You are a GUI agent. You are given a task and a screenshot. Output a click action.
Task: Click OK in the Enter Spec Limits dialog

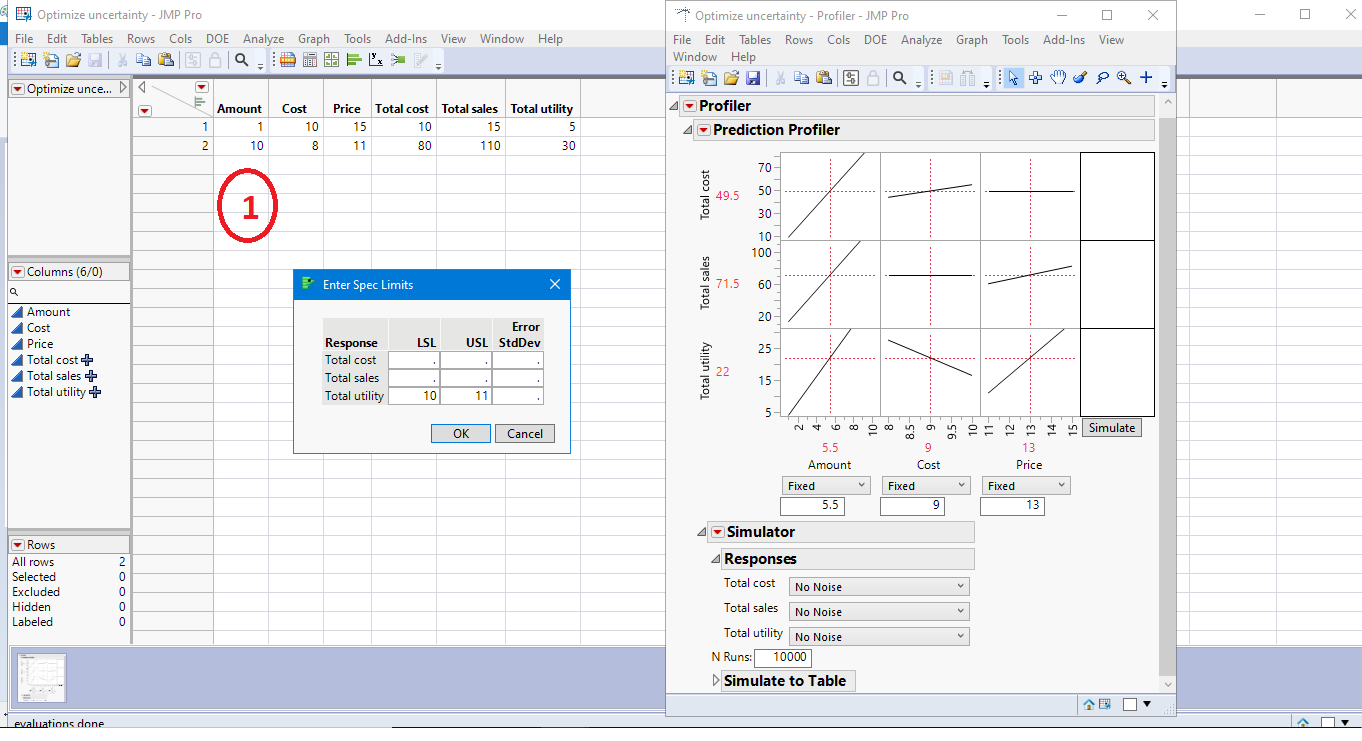(x=461, y=433)
